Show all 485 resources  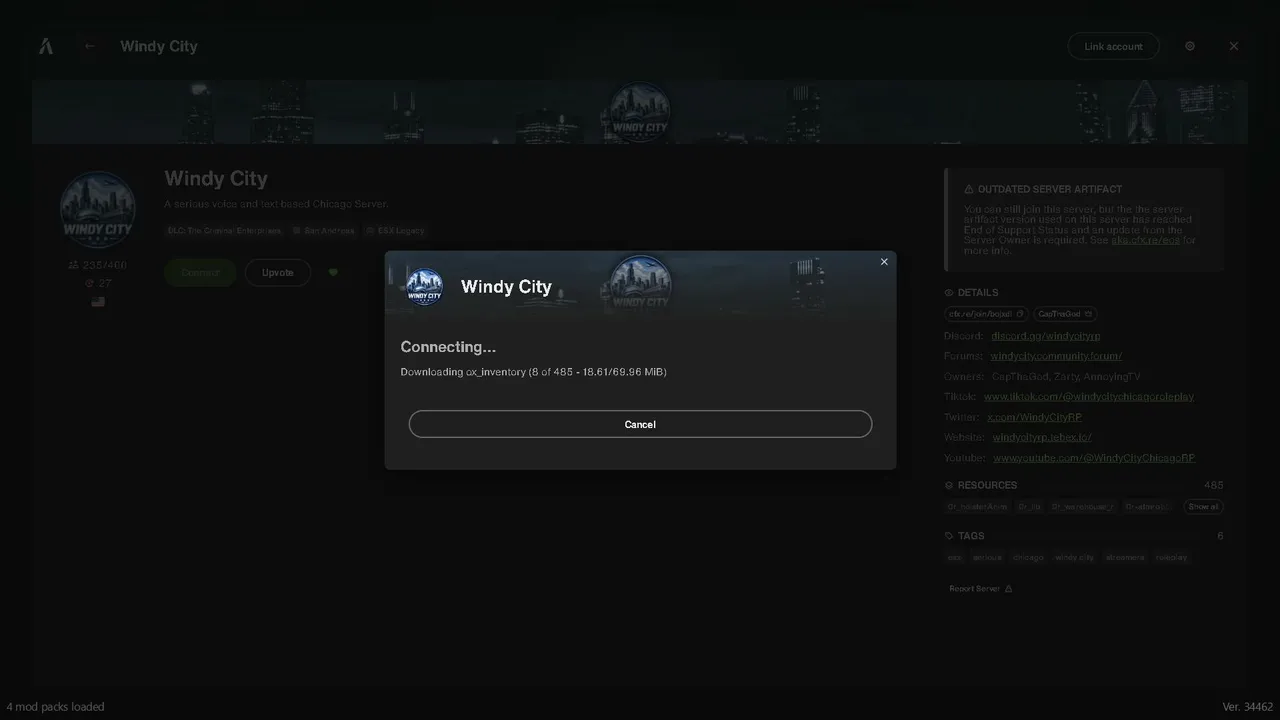pos(1203,507)
